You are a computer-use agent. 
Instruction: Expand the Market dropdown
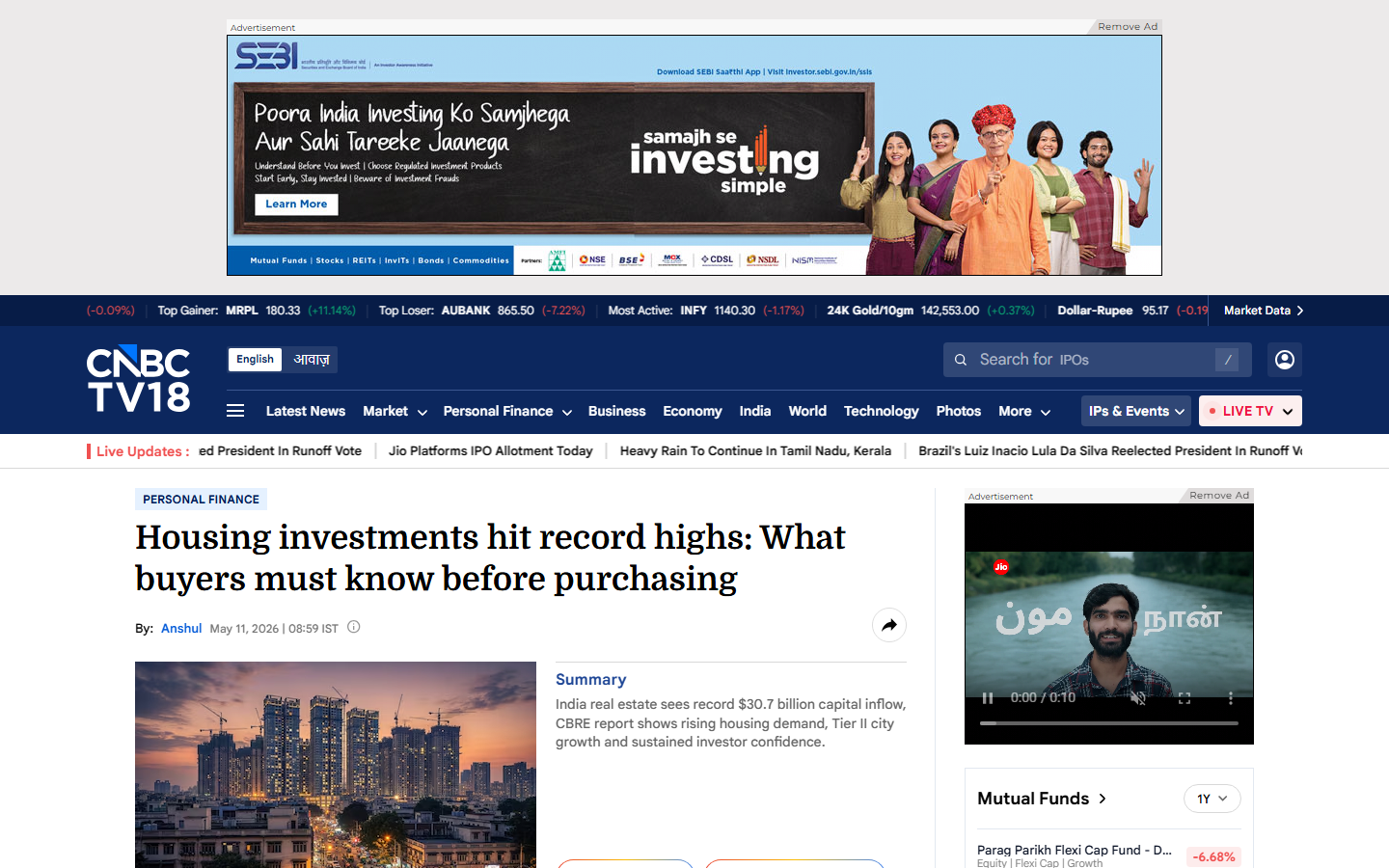pyautogui.click(x=395, y=411)
